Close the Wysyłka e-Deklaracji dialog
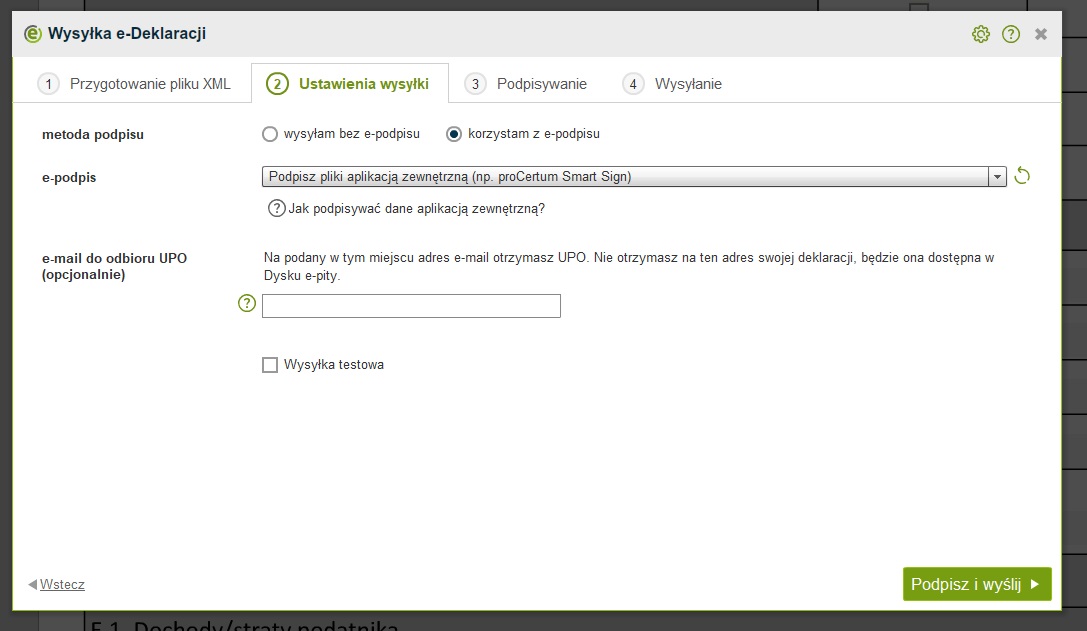 tap(1041, 35)
